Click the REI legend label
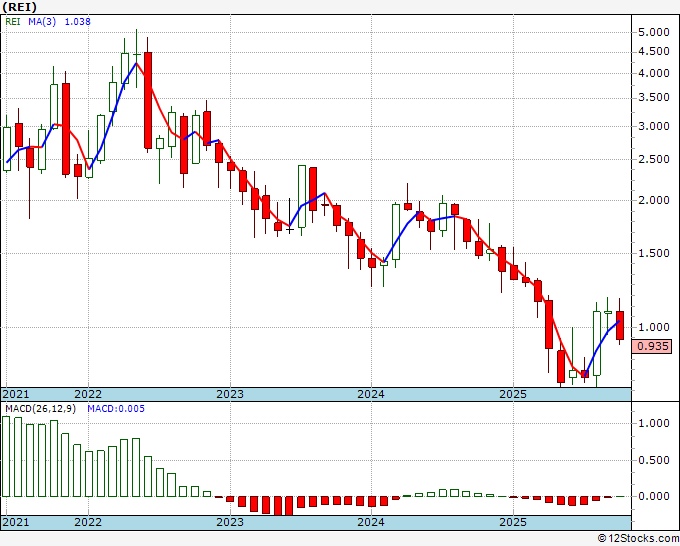This screenshot has height=546, width=680. tap(13, 21)
